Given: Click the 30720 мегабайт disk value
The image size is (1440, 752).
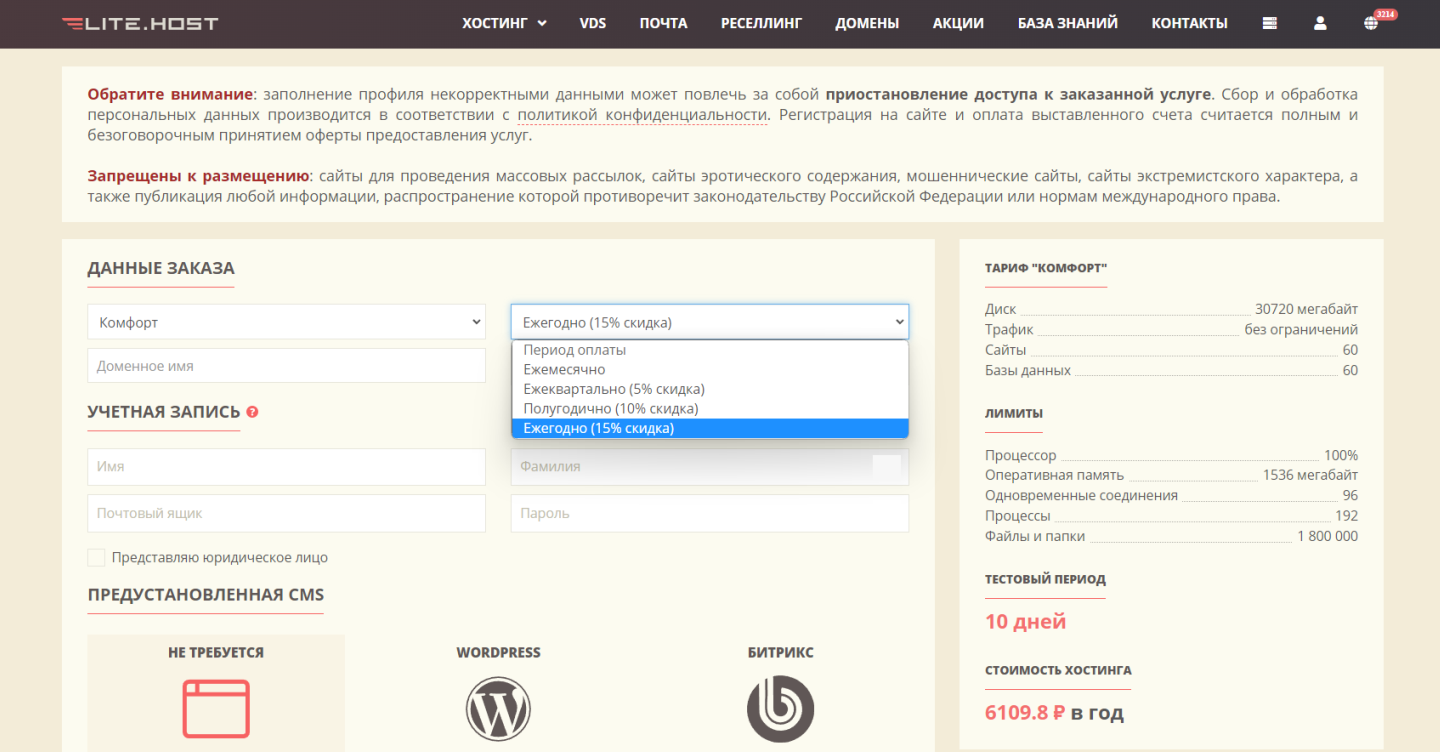Looking at the screenshot, I should pos(1306,309).
